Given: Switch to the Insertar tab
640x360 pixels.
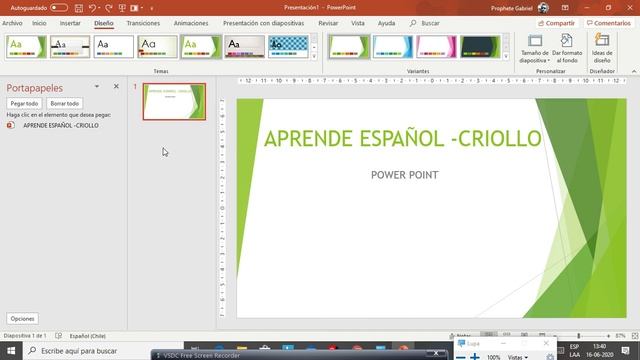Looking at the screenshot, I should pyautogui.click(x=70, y=23).
